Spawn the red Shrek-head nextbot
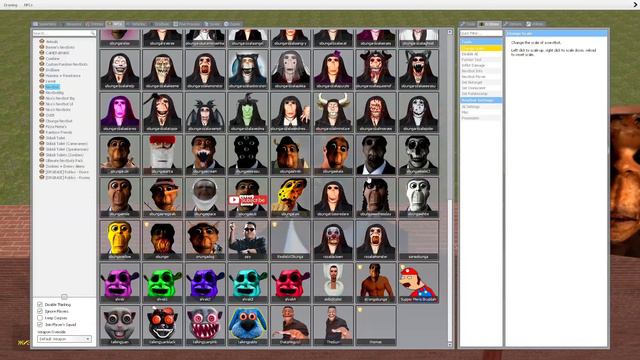 click(290, 283)
